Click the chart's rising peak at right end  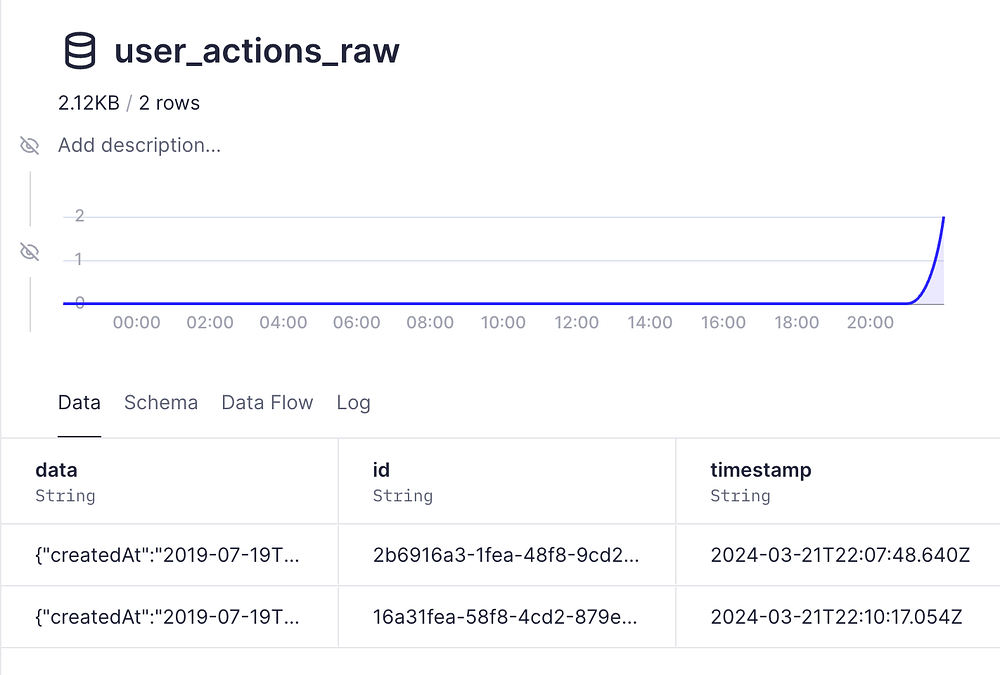coord(943,219)
